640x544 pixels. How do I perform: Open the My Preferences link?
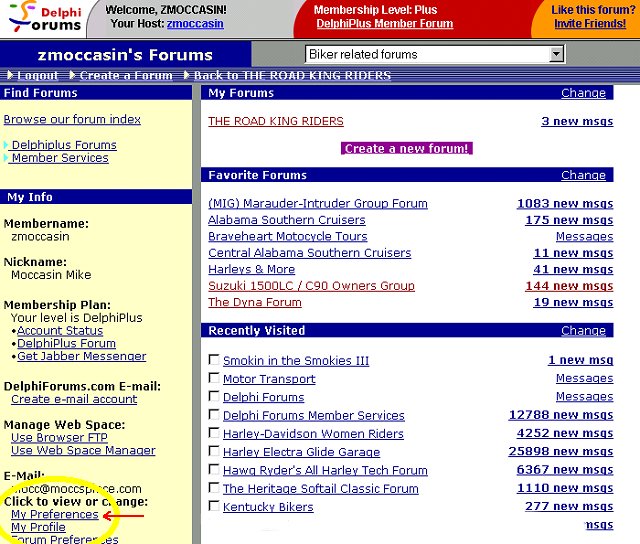tap(55, 514)
